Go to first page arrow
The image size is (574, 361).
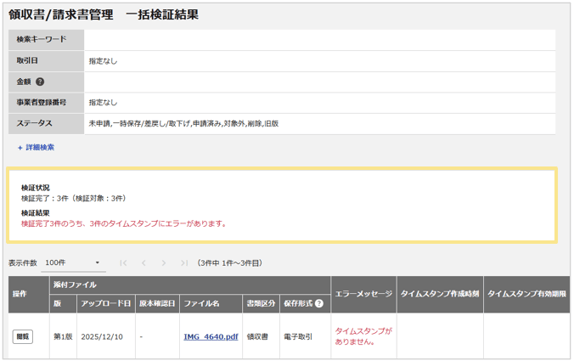click(123, 263)
